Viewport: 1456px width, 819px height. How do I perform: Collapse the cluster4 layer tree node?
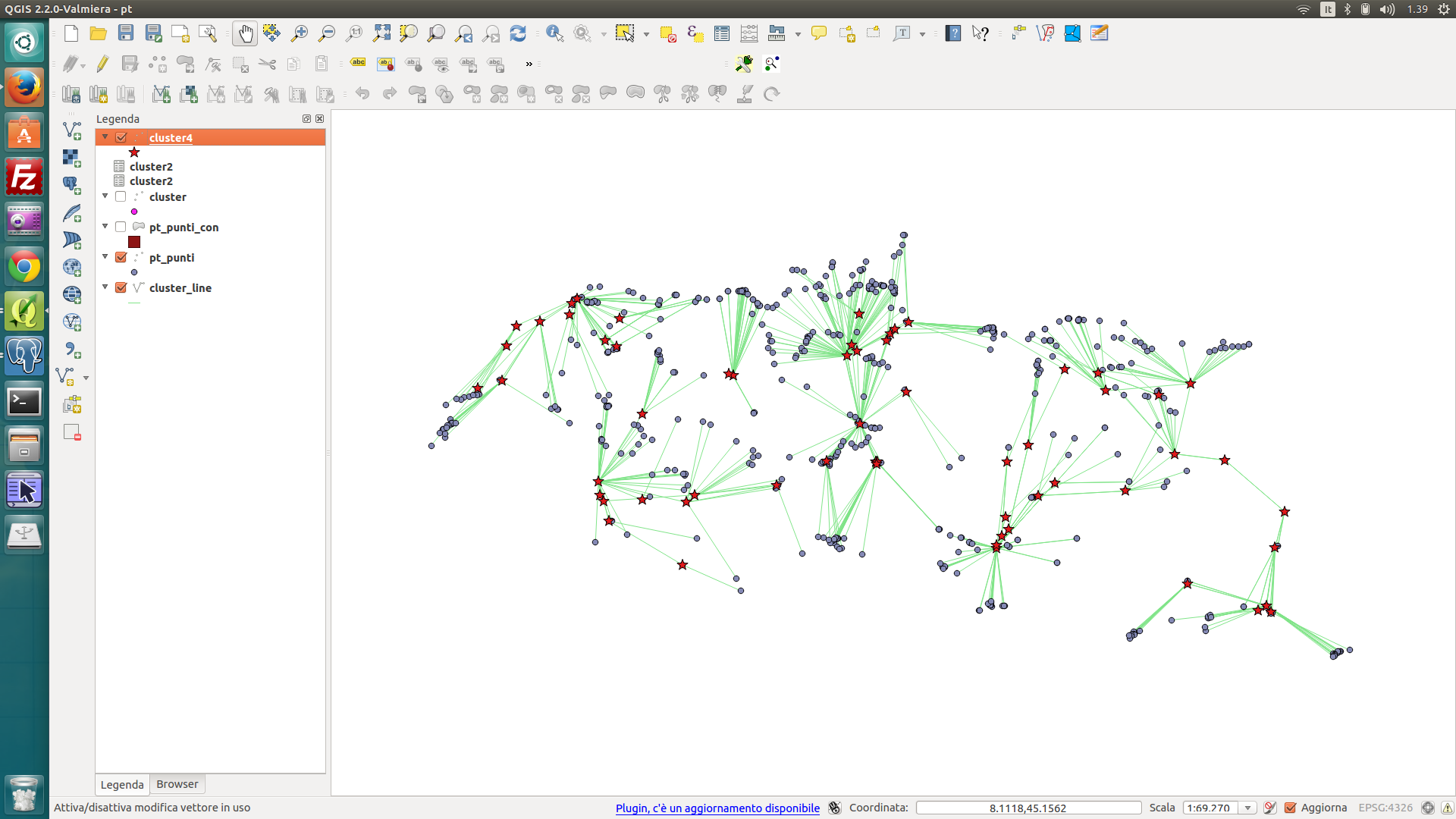(105, 137)
